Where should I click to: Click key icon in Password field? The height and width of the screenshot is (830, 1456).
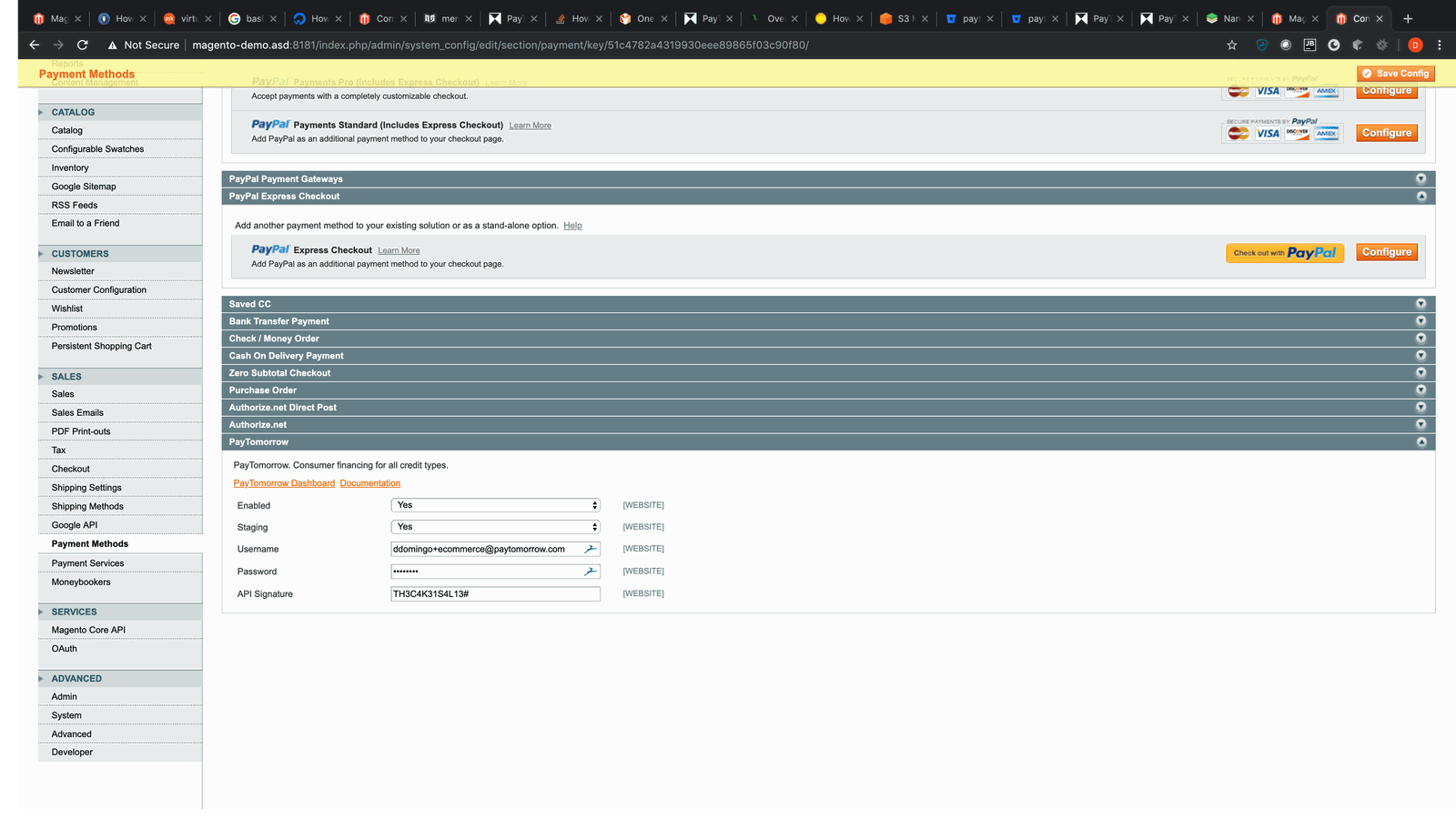coord(591,572)
